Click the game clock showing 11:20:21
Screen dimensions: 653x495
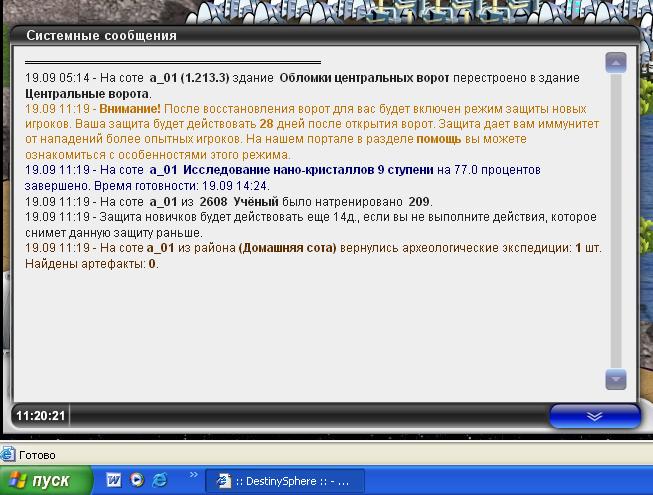point(40,415)
